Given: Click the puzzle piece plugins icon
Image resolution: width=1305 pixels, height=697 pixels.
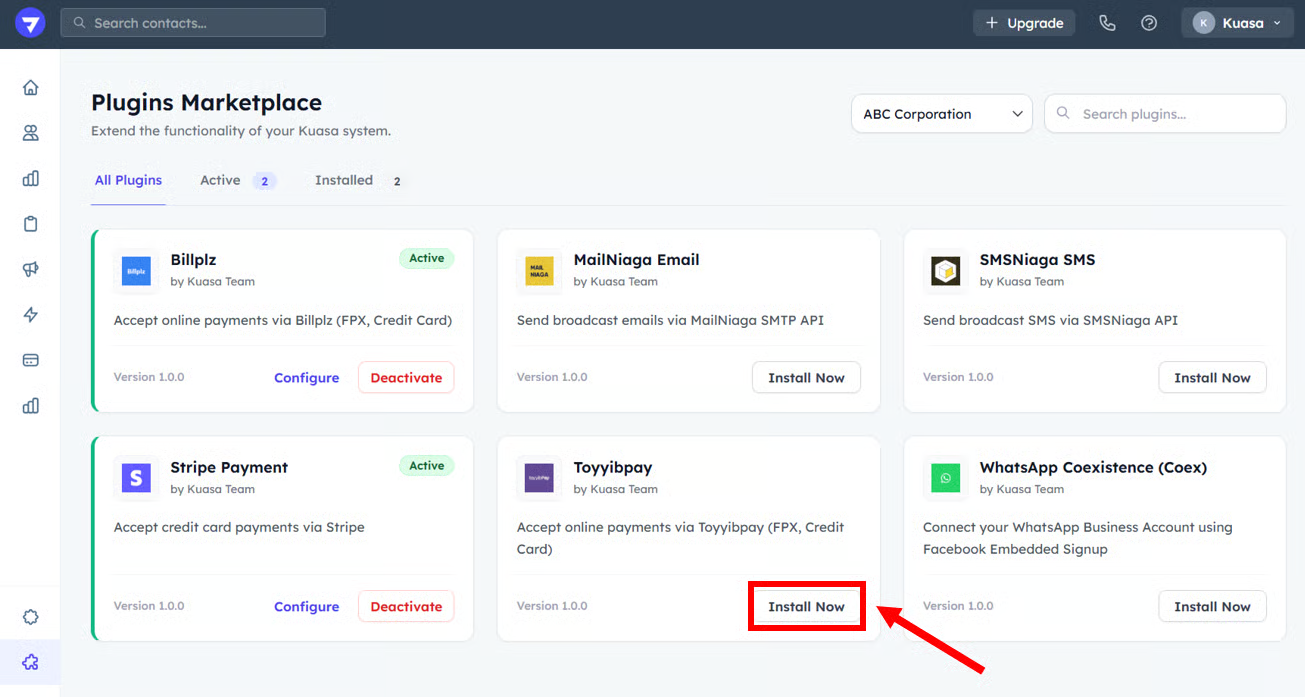Looking at the screenshot, I should 30,662.
